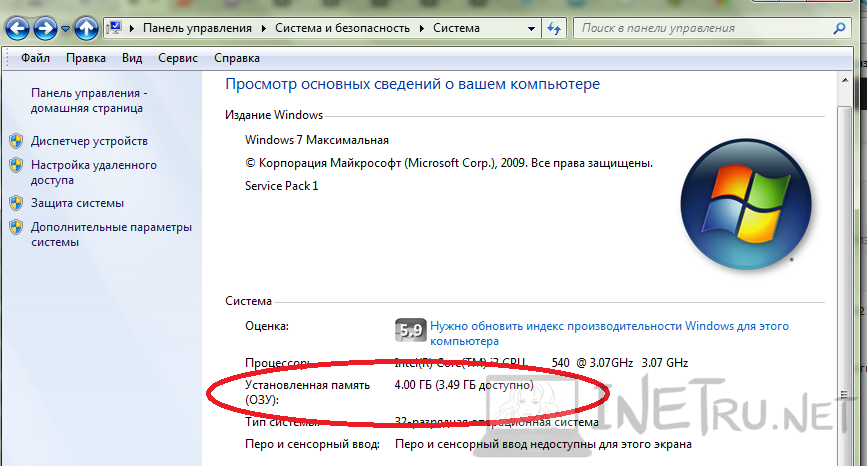Click the search magnifier icon
Viewport: 867px width, 466px height.
839,28
